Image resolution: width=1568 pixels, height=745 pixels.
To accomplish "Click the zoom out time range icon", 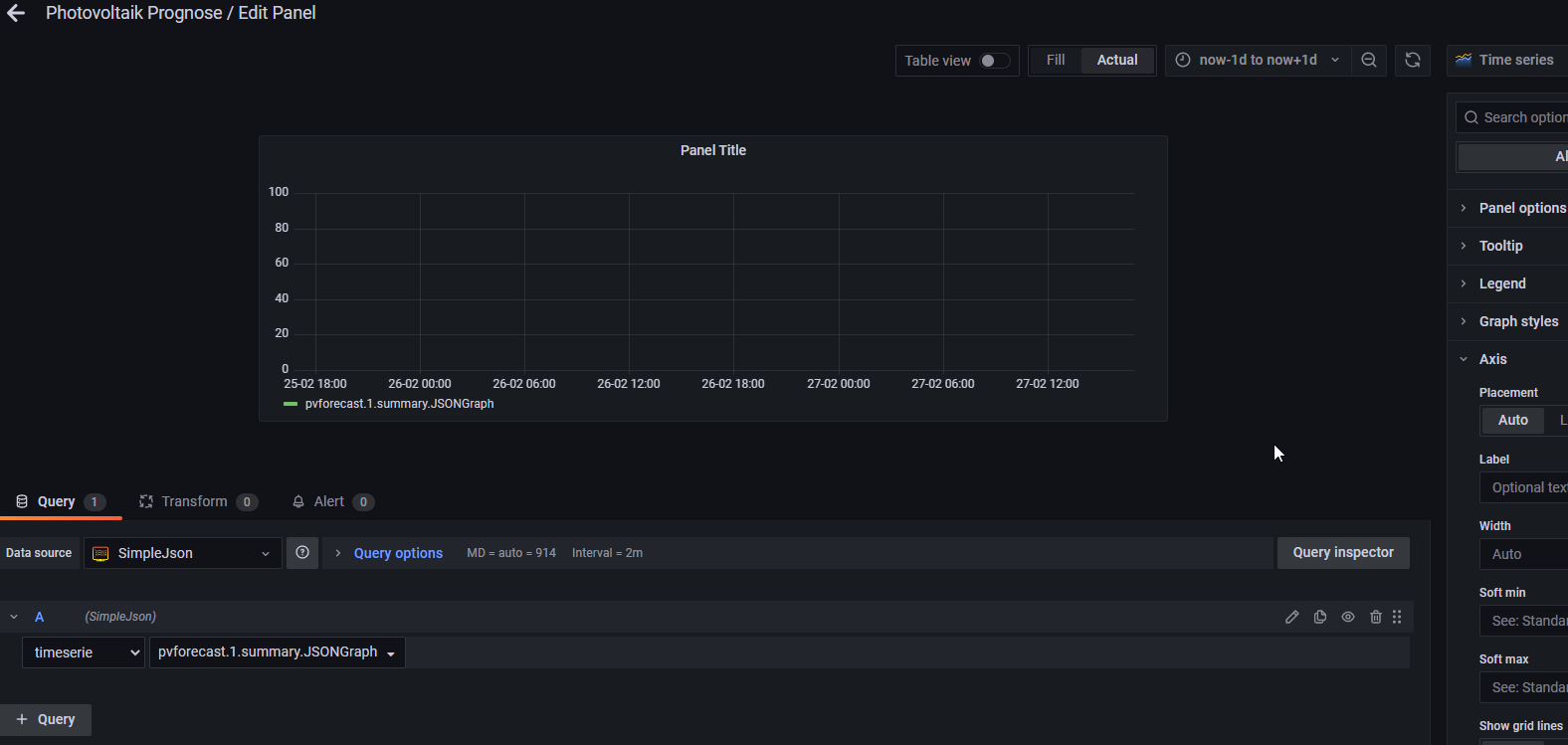I will pyautogui.click(x=1369, y=60).
